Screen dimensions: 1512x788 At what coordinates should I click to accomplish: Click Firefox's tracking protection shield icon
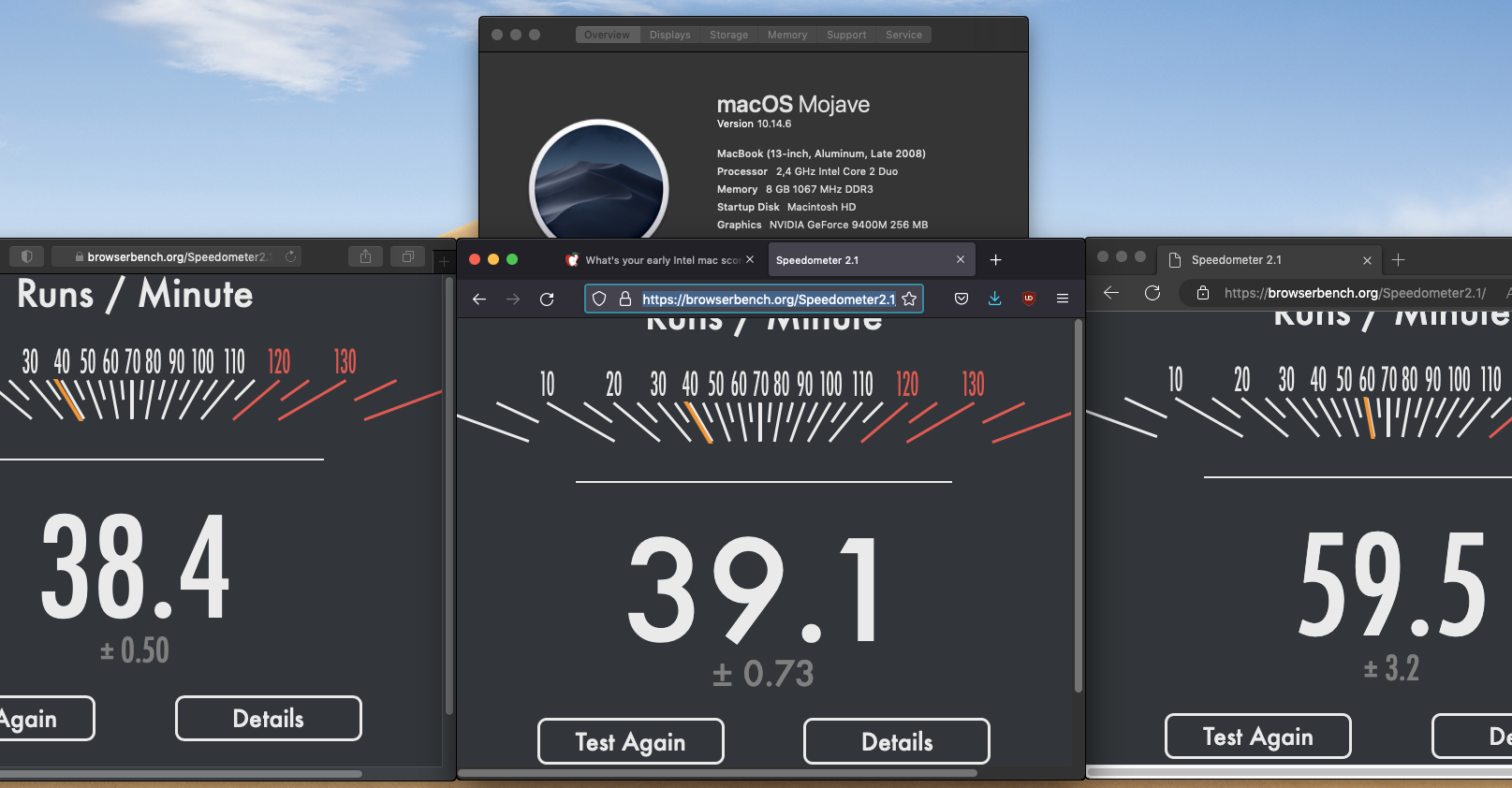click(x=599, y=299)
